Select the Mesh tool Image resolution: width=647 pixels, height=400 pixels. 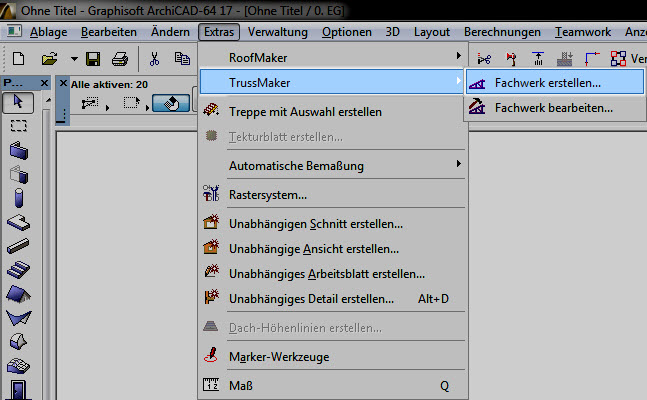coord(18,366)
